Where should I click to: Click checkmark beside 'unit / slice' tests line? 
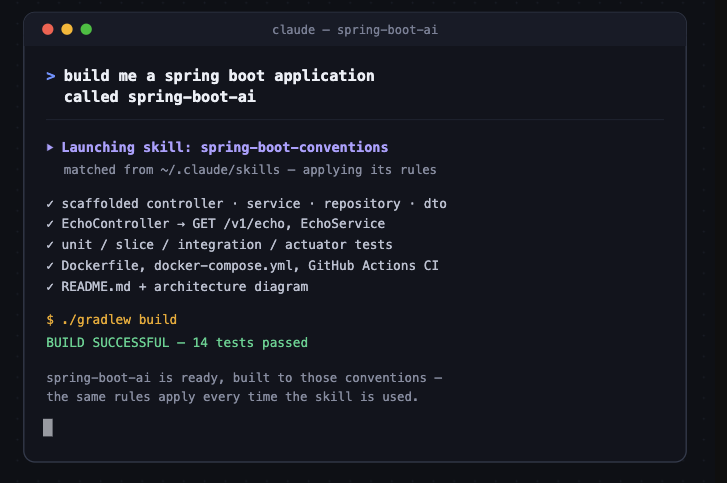pos(50,245)
